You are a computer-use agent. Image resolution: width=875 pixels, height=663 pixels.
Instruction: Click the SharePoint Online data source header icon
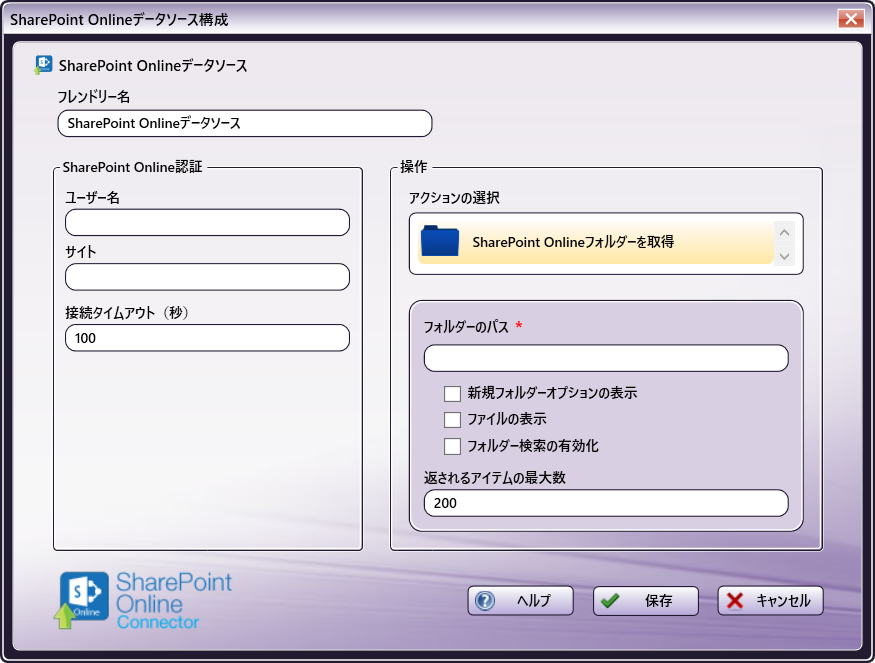[x=43, y=65]
